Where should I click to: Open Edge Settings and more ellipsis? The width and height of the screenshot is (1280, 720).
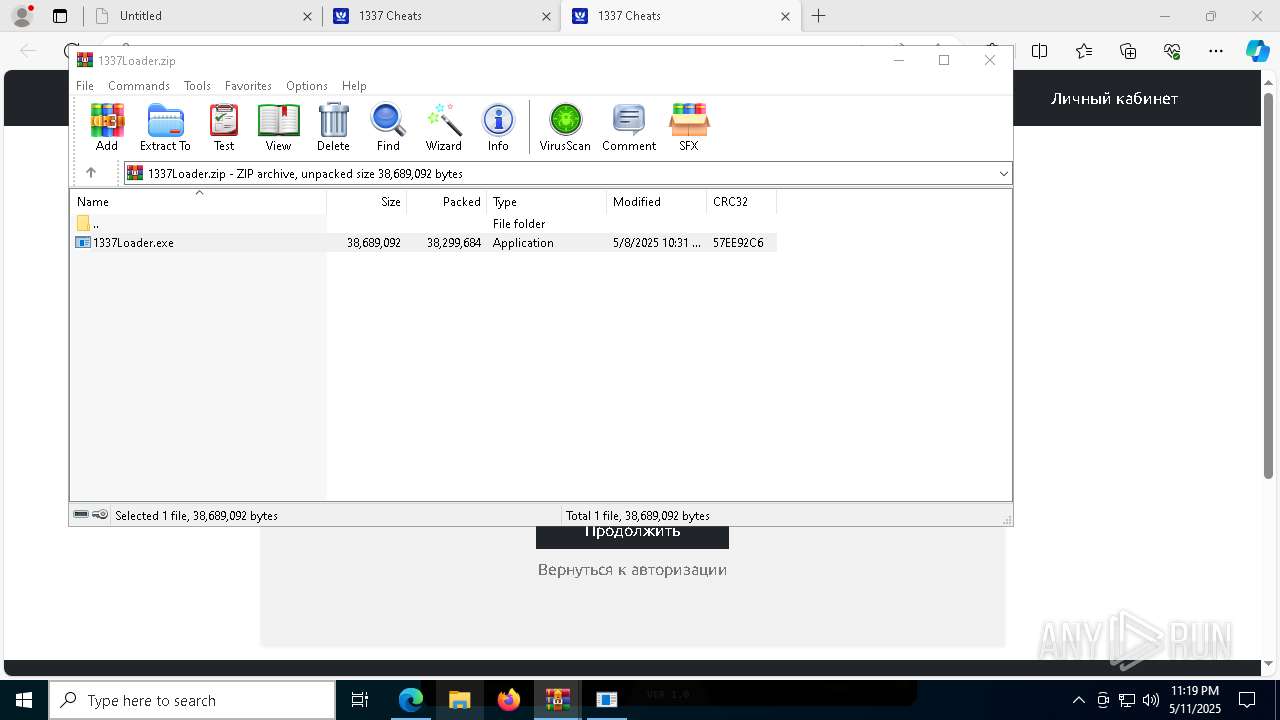(1216, 51)
